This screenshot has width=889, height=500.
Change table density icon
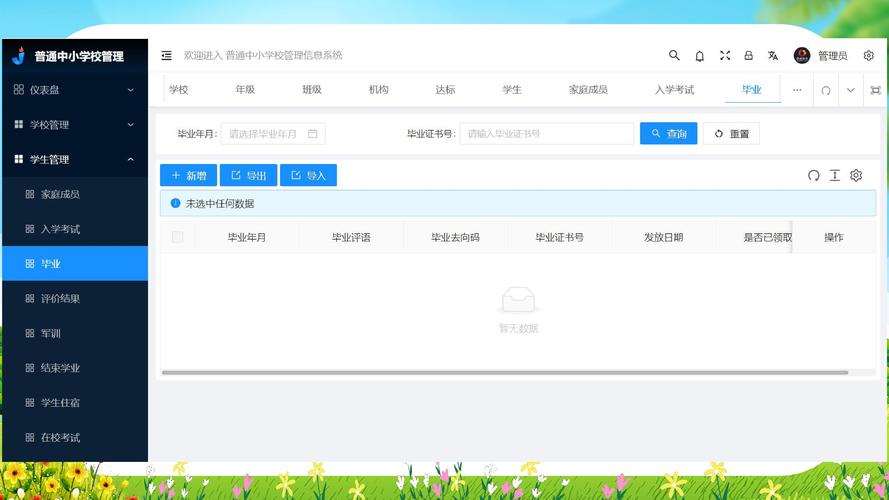[835, 175]
